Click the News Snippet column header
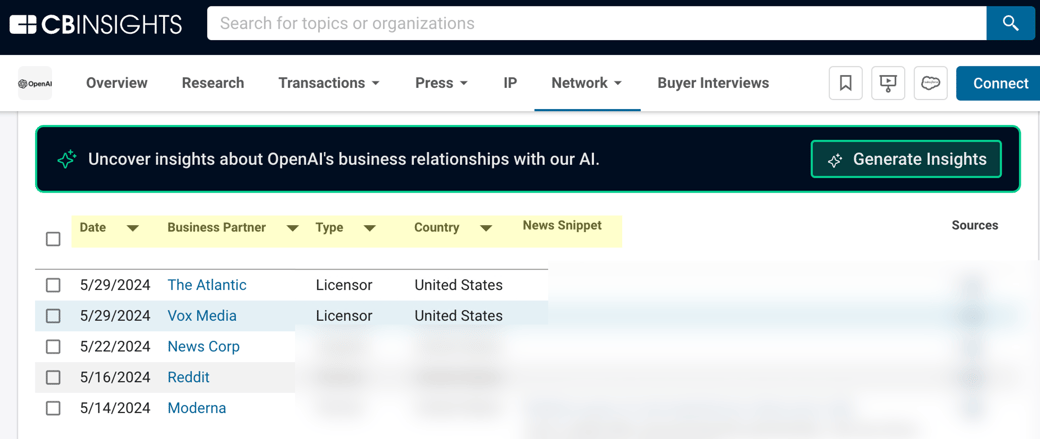 (562, 225)
